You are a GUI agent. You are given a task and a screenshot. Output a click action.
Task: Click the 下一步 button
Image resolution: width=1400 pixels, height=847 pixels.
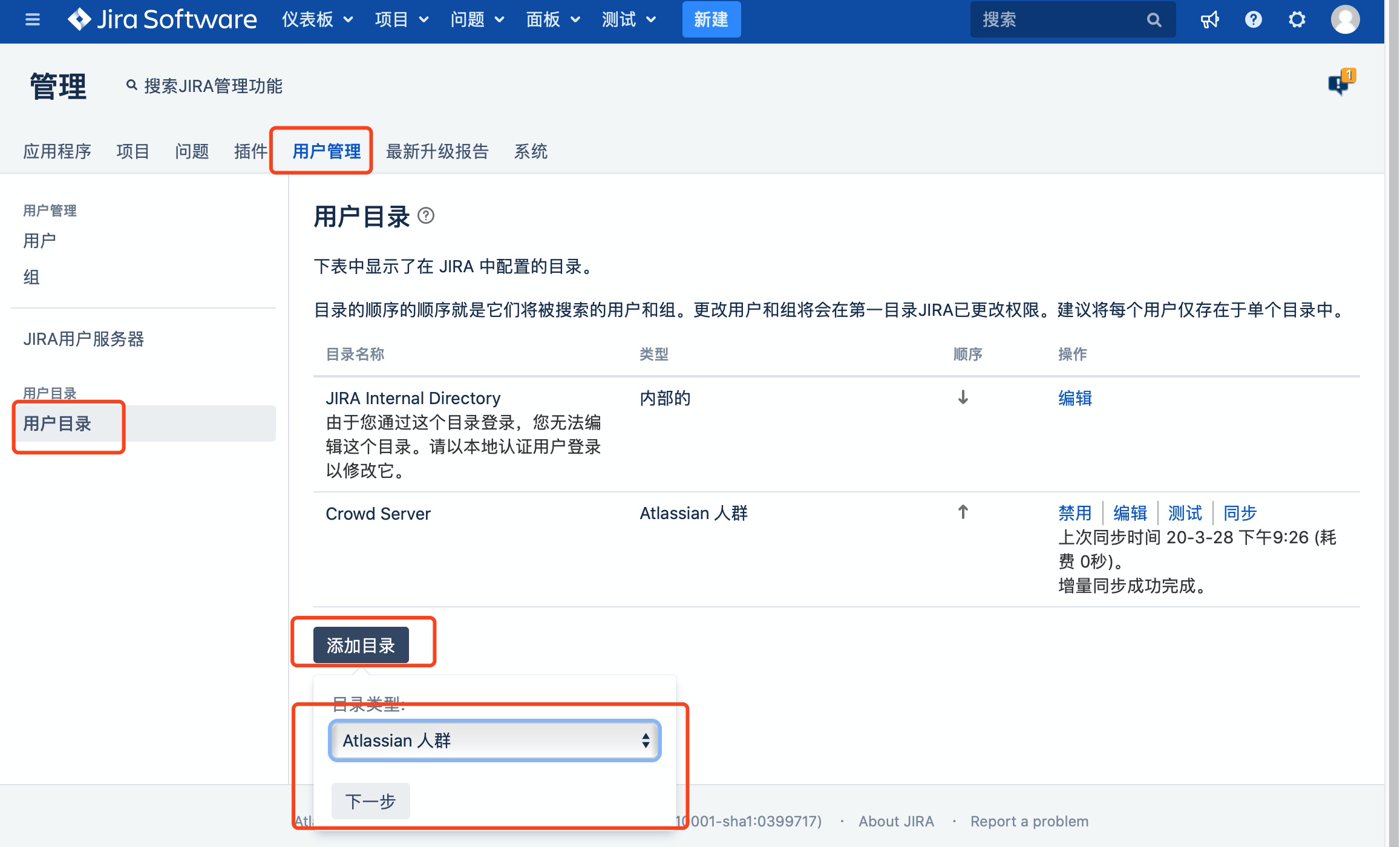point(370,800)
